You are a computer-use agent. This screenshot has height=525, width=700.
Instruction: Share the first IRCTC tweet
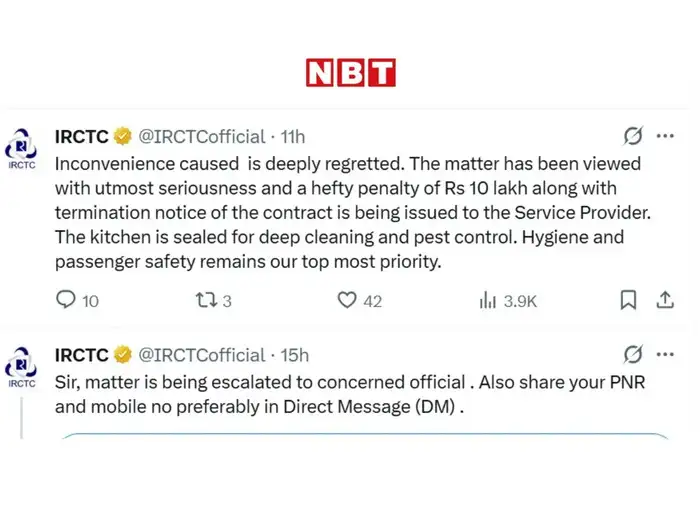[665, 300]
